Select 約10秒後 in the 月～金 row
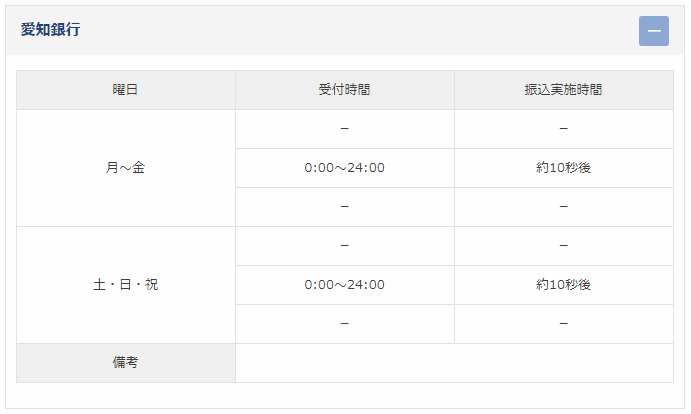This screenshot has height=414, width=691. (x=564, y=168)
